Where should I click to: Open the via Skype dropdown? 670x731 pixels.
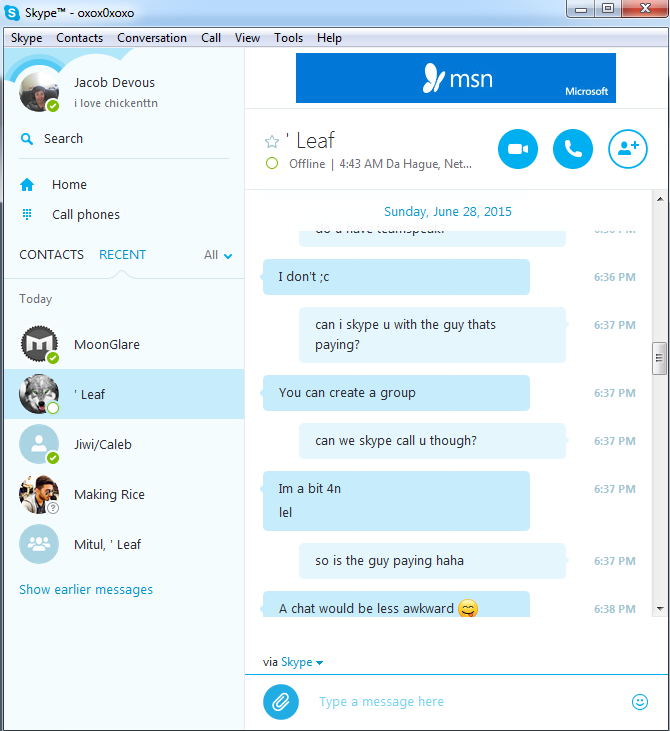tap(302, 662)
